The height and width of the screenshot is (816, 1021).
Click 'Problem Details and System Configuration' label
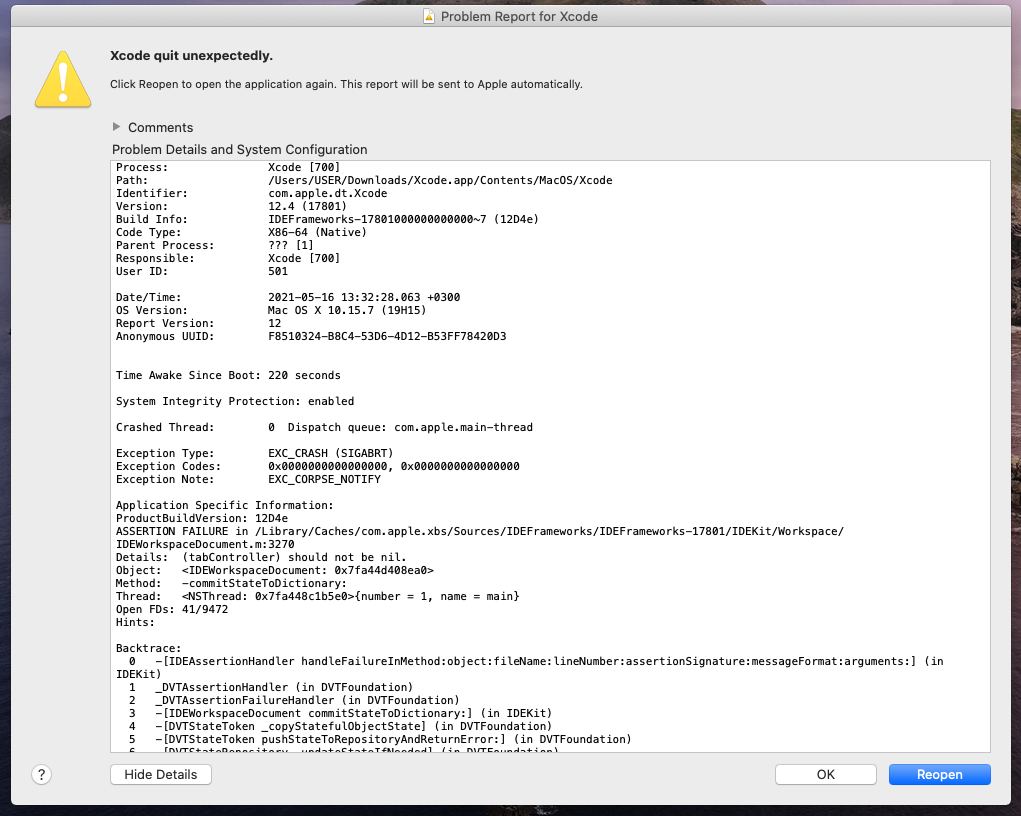click(240, 149)
